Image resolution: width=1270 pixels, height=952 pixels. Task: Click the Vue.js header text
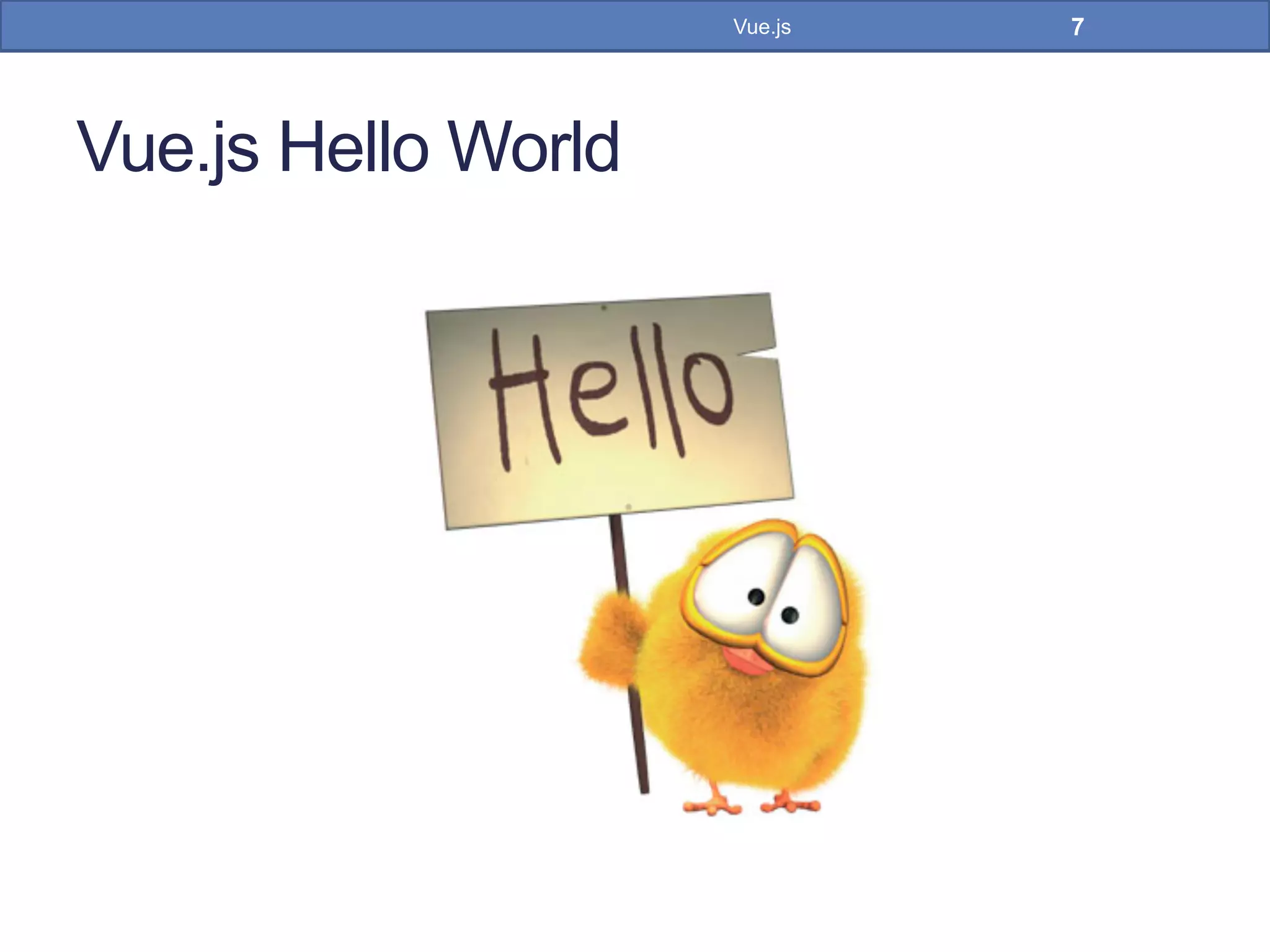[762, 27]
